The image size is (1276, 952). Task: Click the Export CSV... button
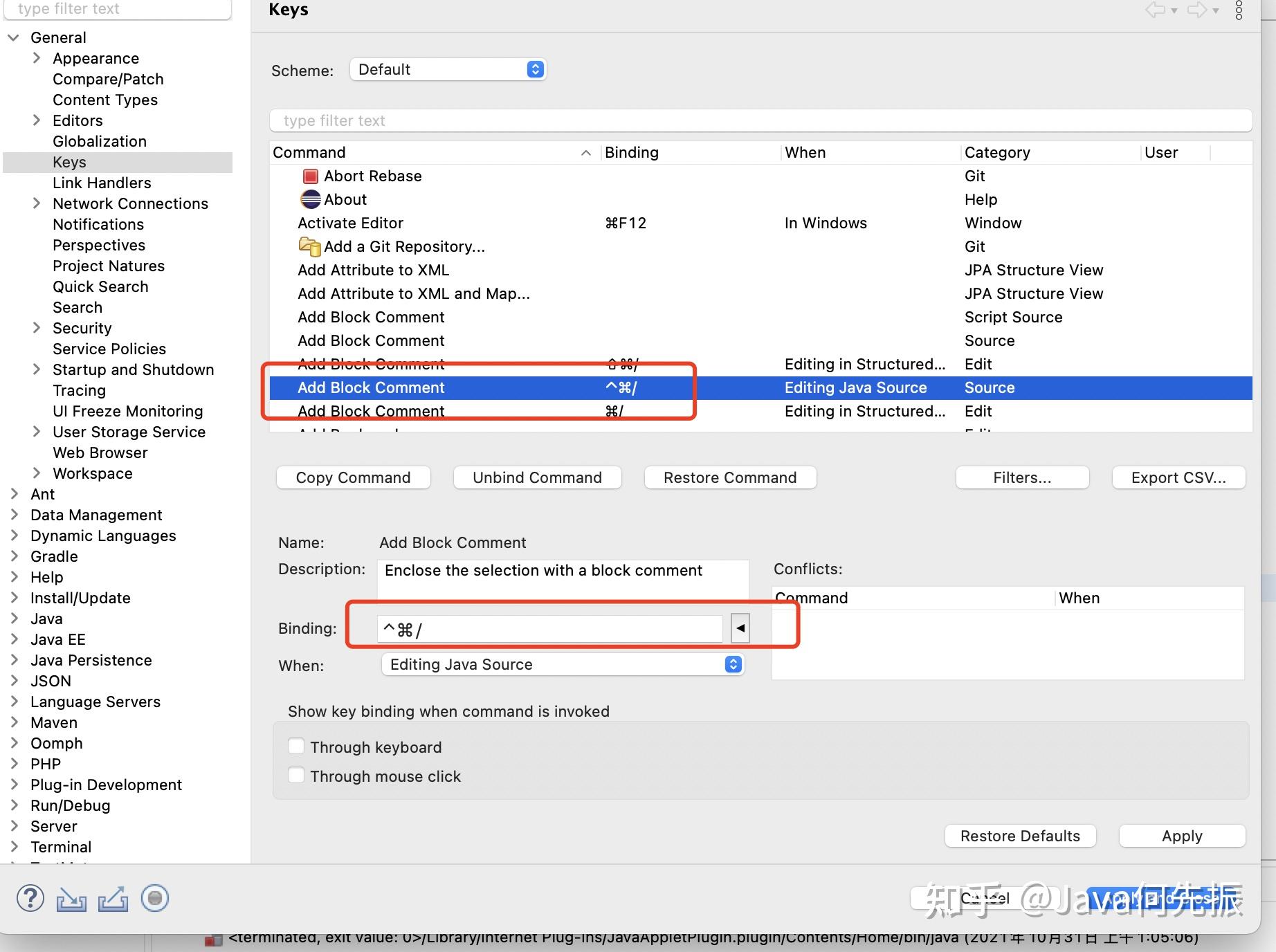[1178, 477]
